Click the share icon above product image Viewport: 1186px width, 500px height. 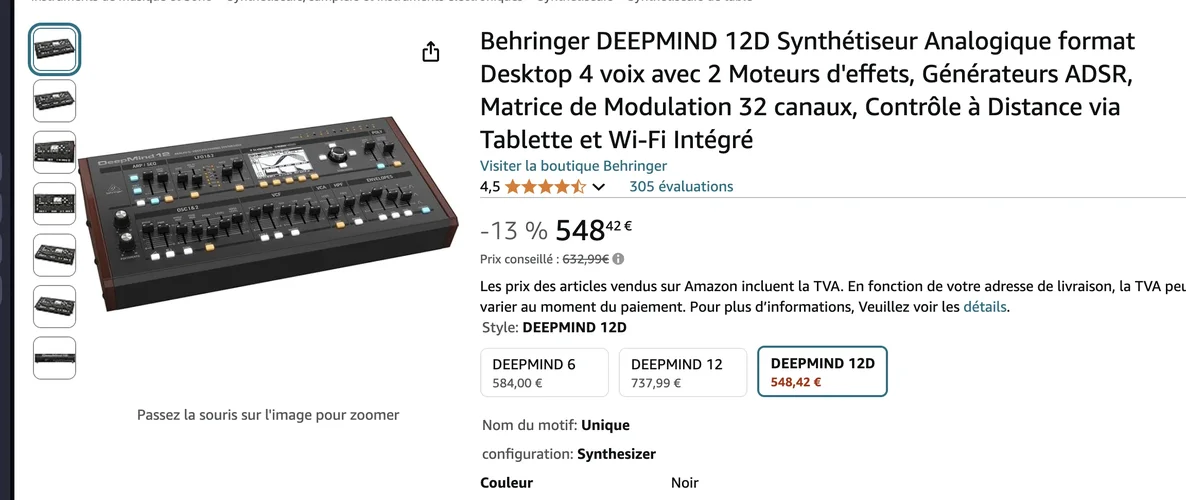pos(431,52)
